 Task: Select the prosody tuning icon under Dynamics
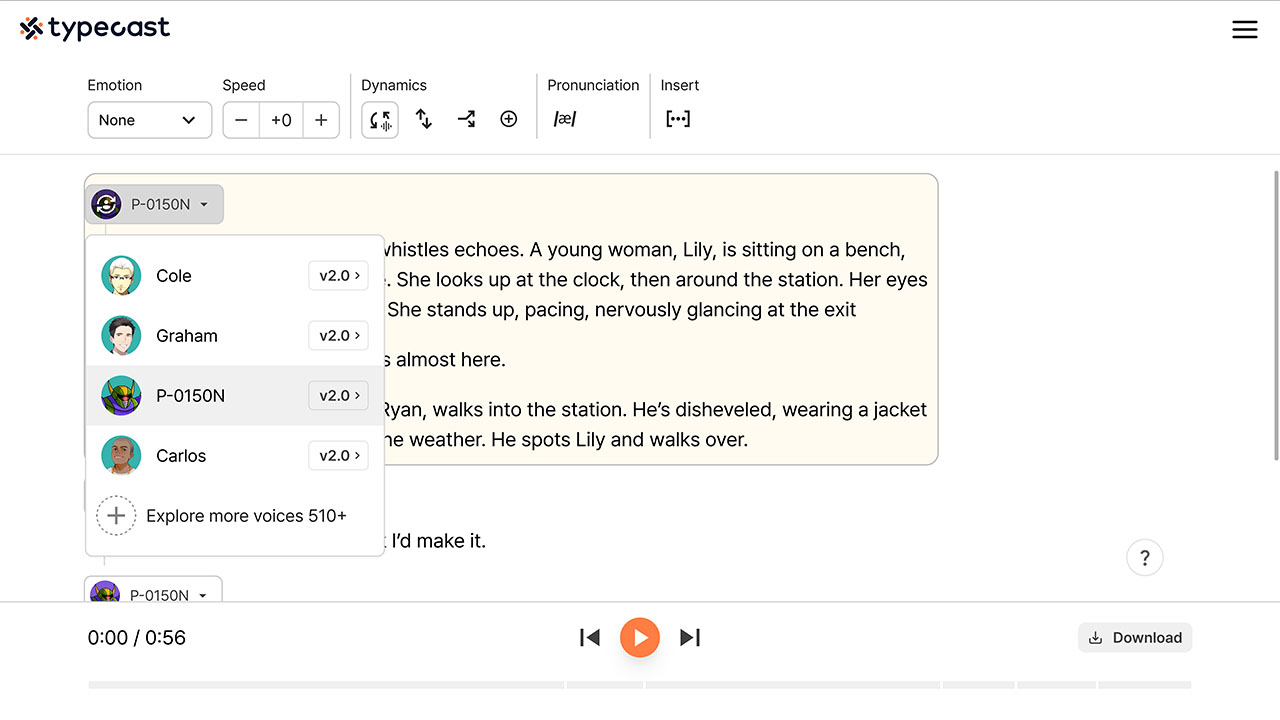click(x=380, y=118)
